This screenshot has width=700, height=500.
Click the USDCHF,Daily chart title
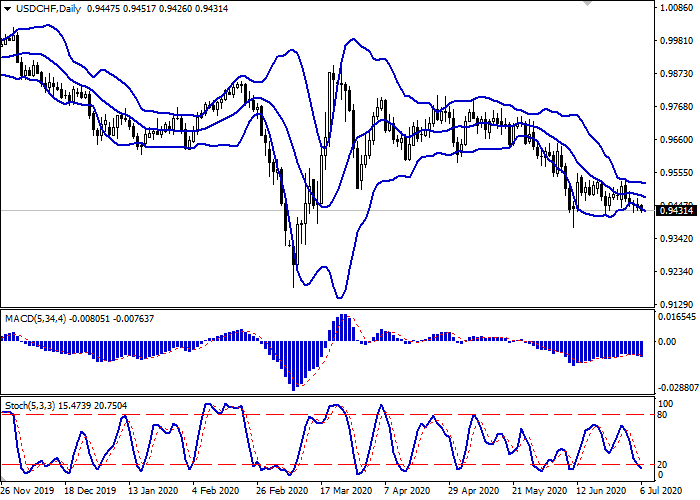43,9
